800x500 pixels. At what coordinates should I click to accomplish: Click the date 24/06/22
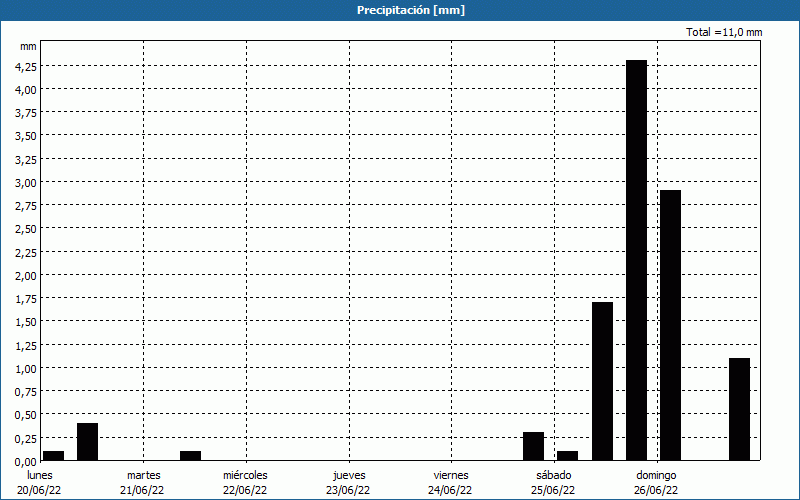coord(450,490)
